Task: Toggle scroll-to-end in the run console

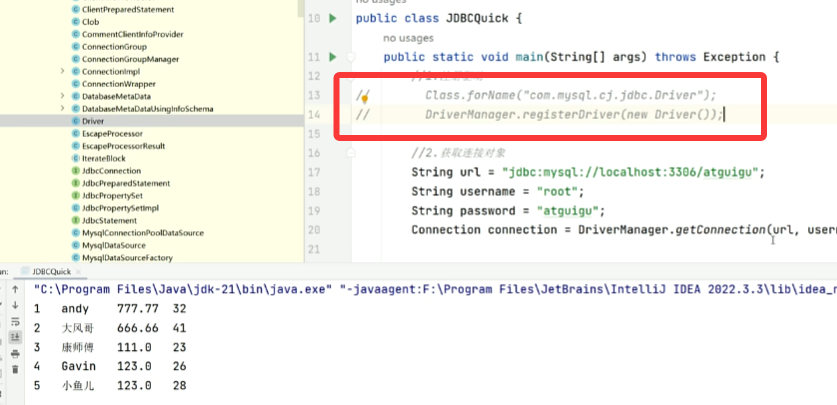Action: point(15,337)
